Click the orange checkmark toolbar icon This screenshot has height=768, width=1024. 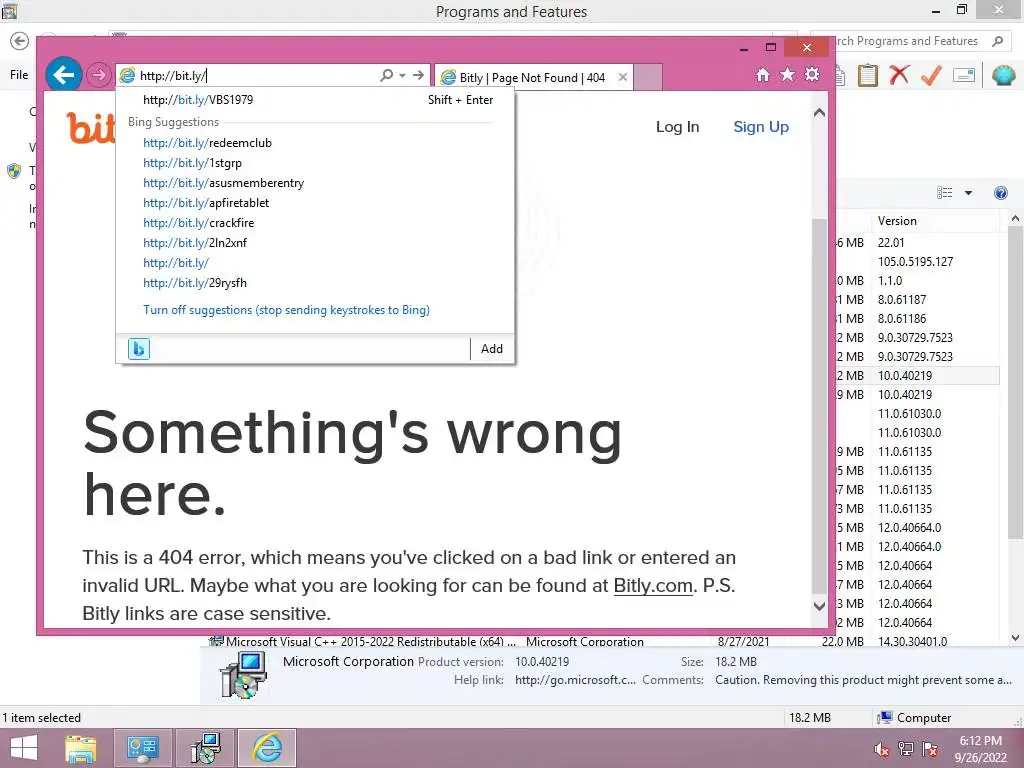click(x=931, y=76)
